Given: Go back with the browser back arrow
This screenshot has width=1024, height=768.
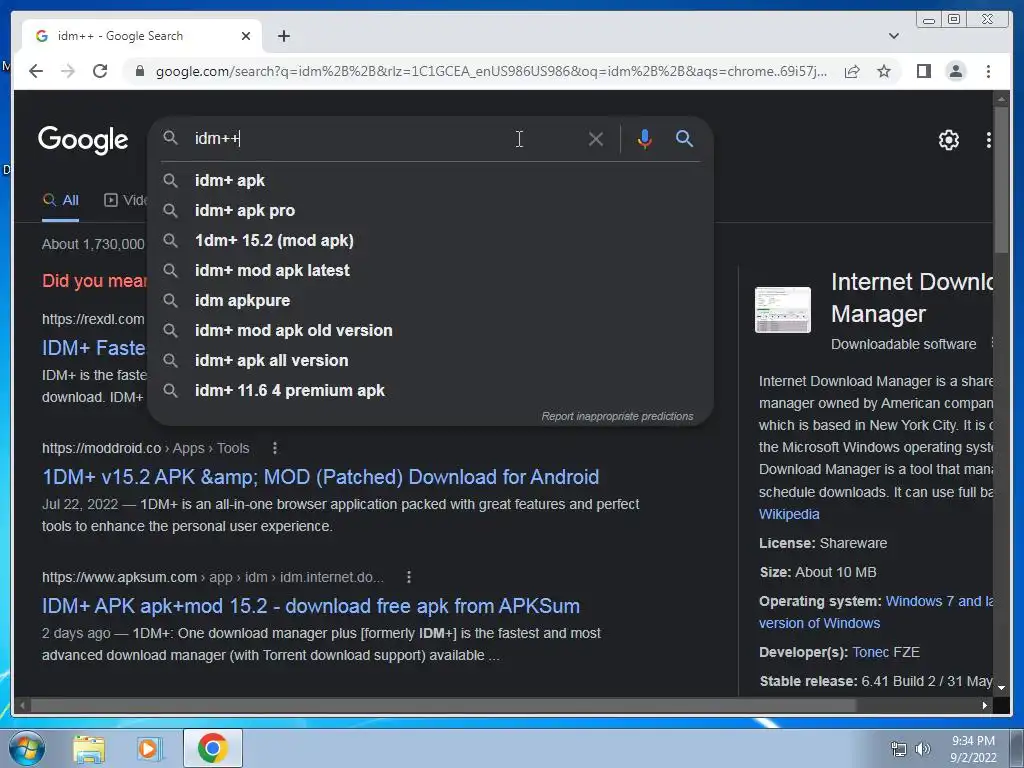Looking at the screenshot, I should pos(36,71).
